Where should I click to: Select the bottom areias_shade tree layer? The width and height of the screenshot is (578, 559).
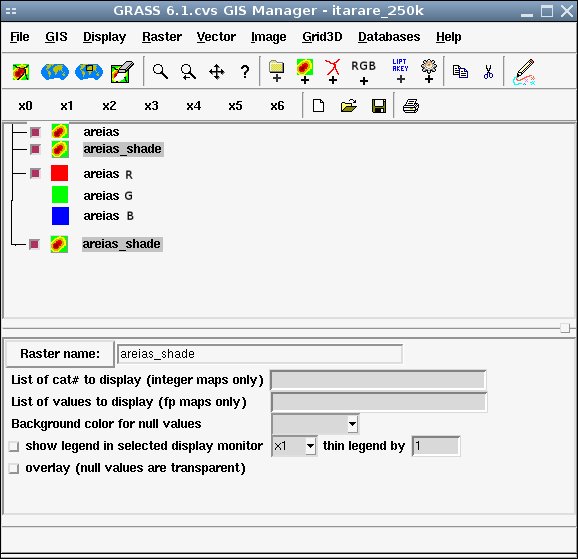[122, 244]
